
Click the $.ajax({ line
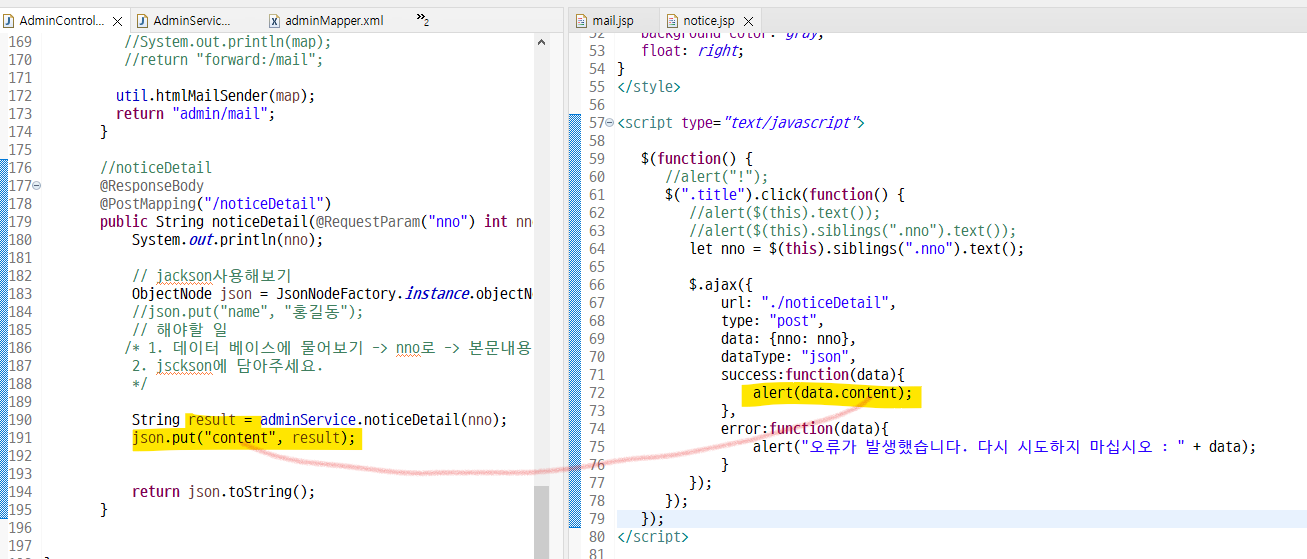click(720, 285)
